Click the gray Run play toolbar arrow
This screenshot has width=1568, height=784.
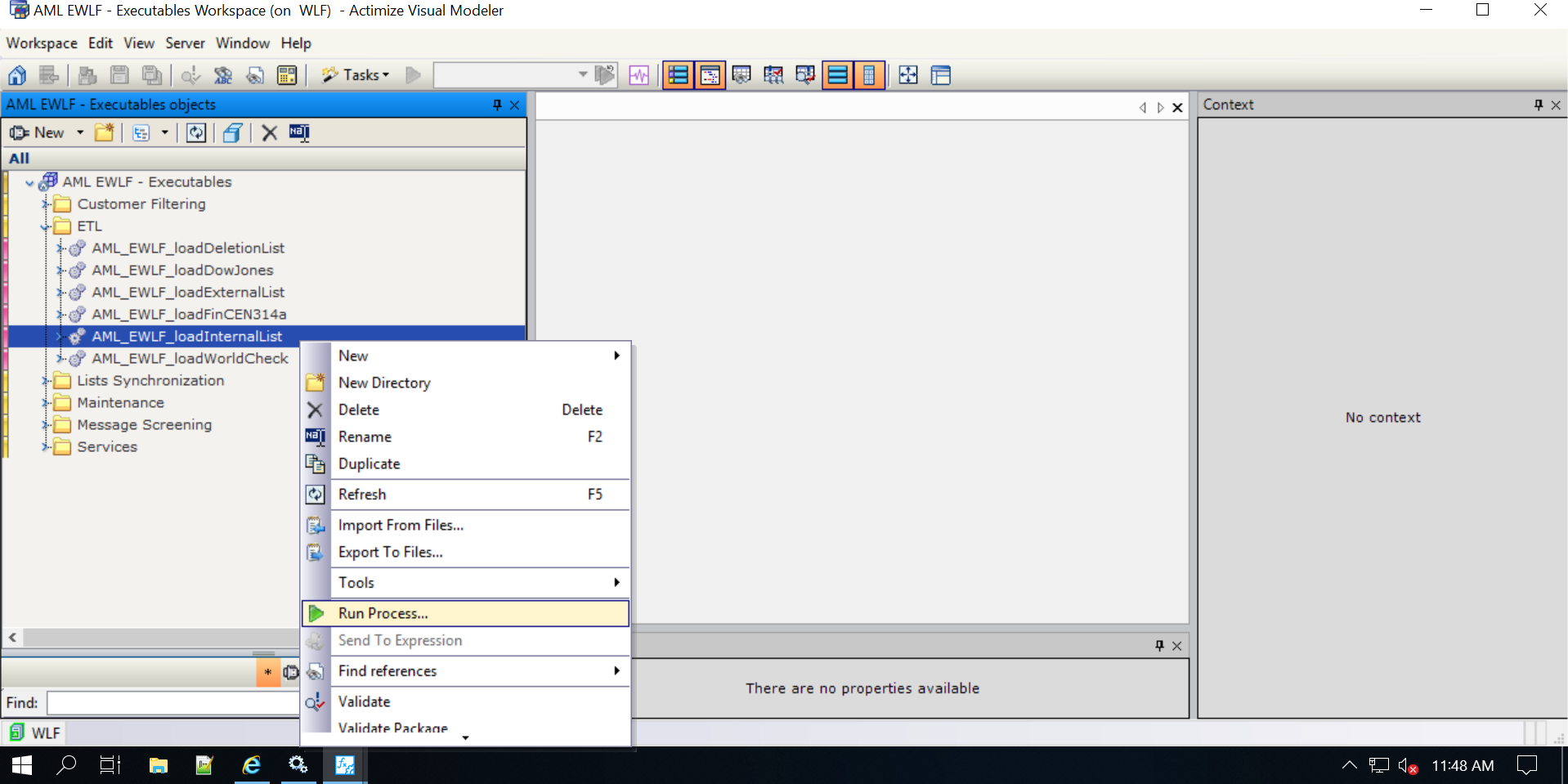click(414, 75)
